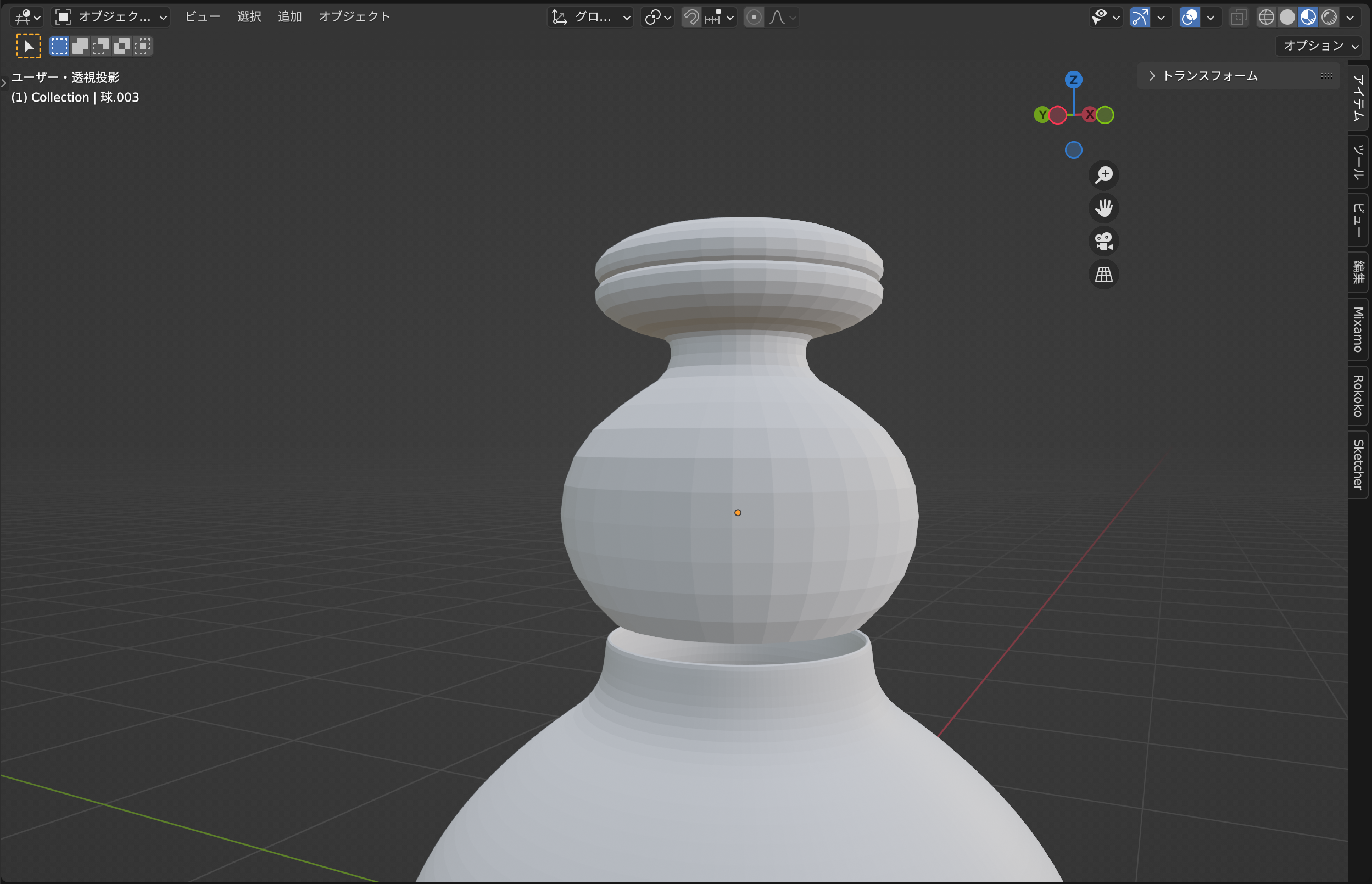
Task: Expand the hidden toolbar arrow at left edge
Action: 3,83
